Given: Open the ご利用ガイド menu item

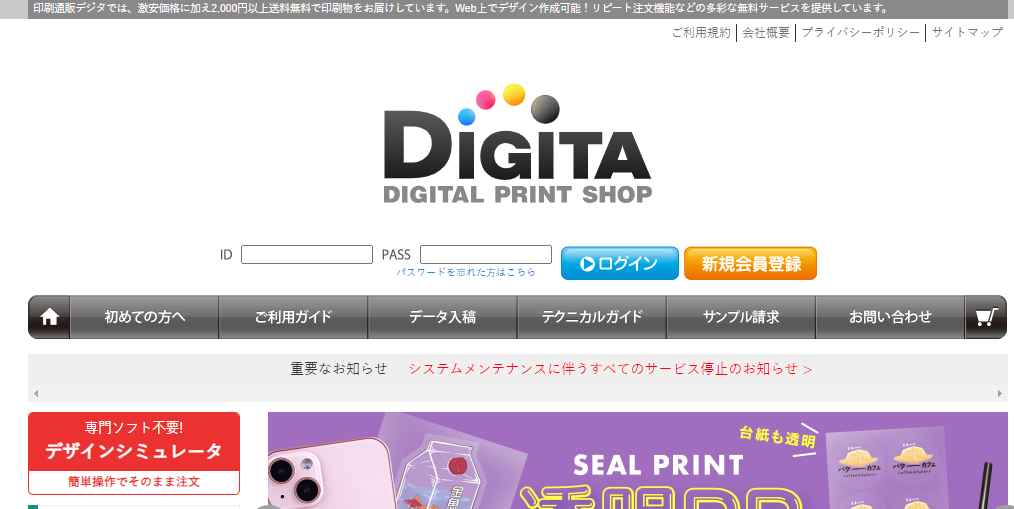Looking at the screenshot, I should pyautogui.click(x=294, y=317).
